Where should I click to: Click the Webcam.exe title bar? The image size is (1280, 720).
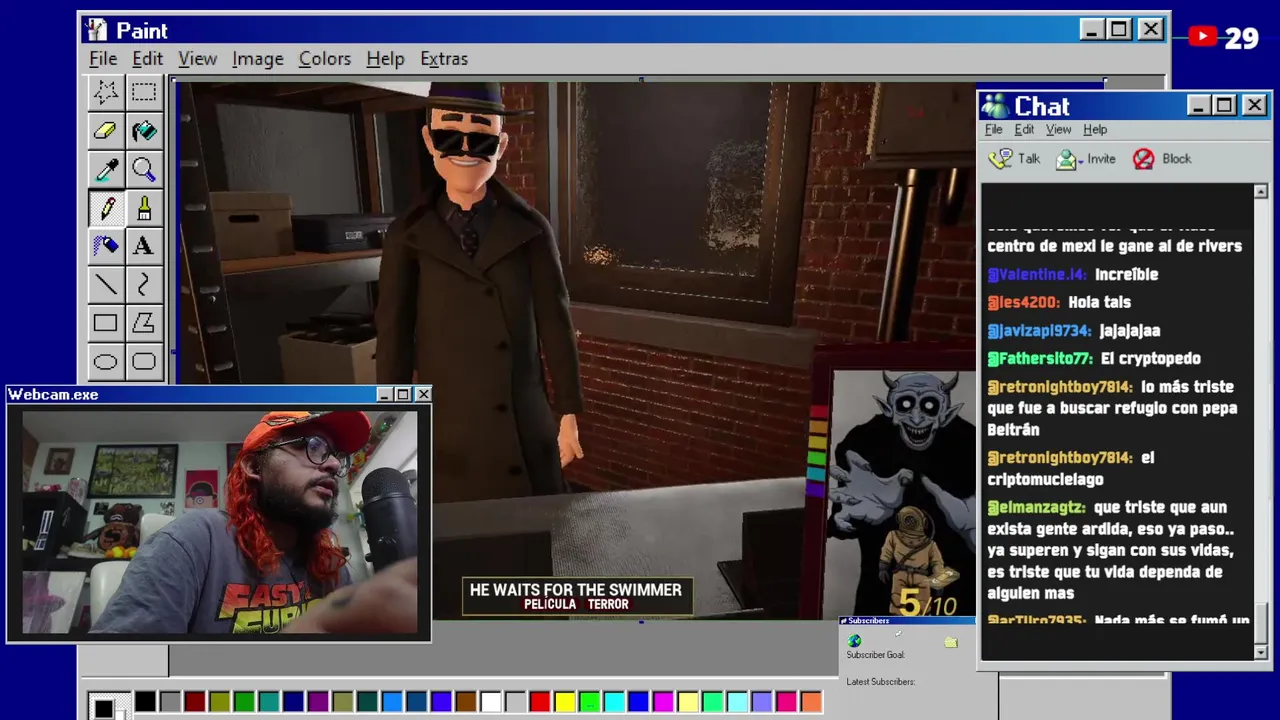click(x=219, y=394)
